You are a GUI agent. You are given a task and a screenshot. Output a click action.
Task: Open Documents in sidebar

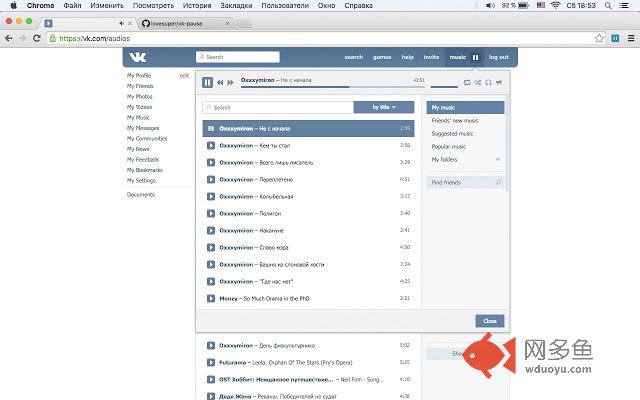point(140,195)
